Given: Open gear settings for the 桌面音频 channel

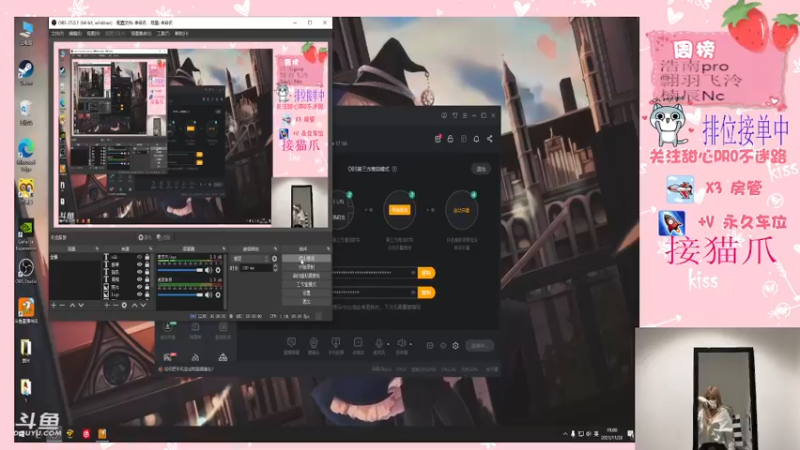Looking at the screenshot, I should coord(218,294).
